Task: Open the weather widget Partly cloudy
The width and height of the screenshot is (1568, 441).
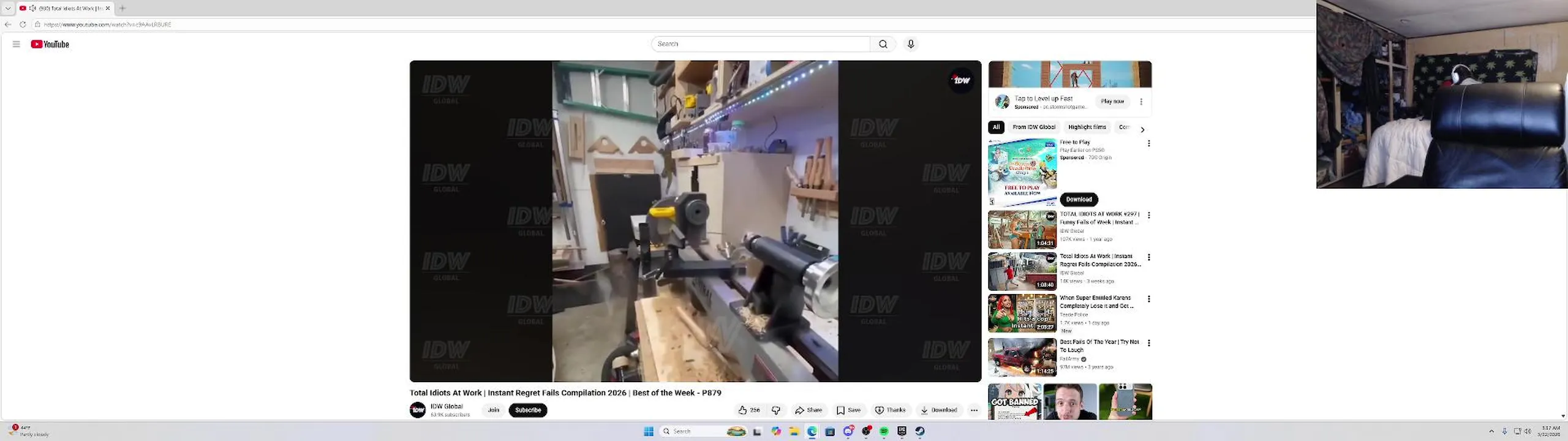Action: 29,431
